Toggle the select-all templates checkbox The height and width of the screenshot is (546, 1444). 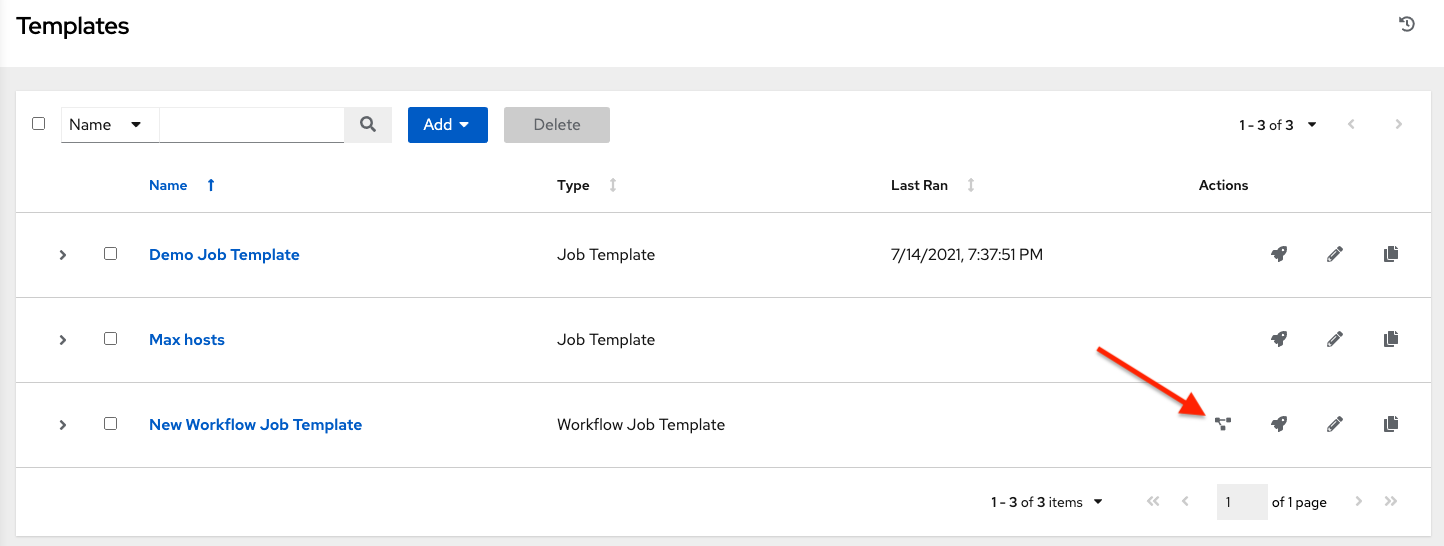39,124
